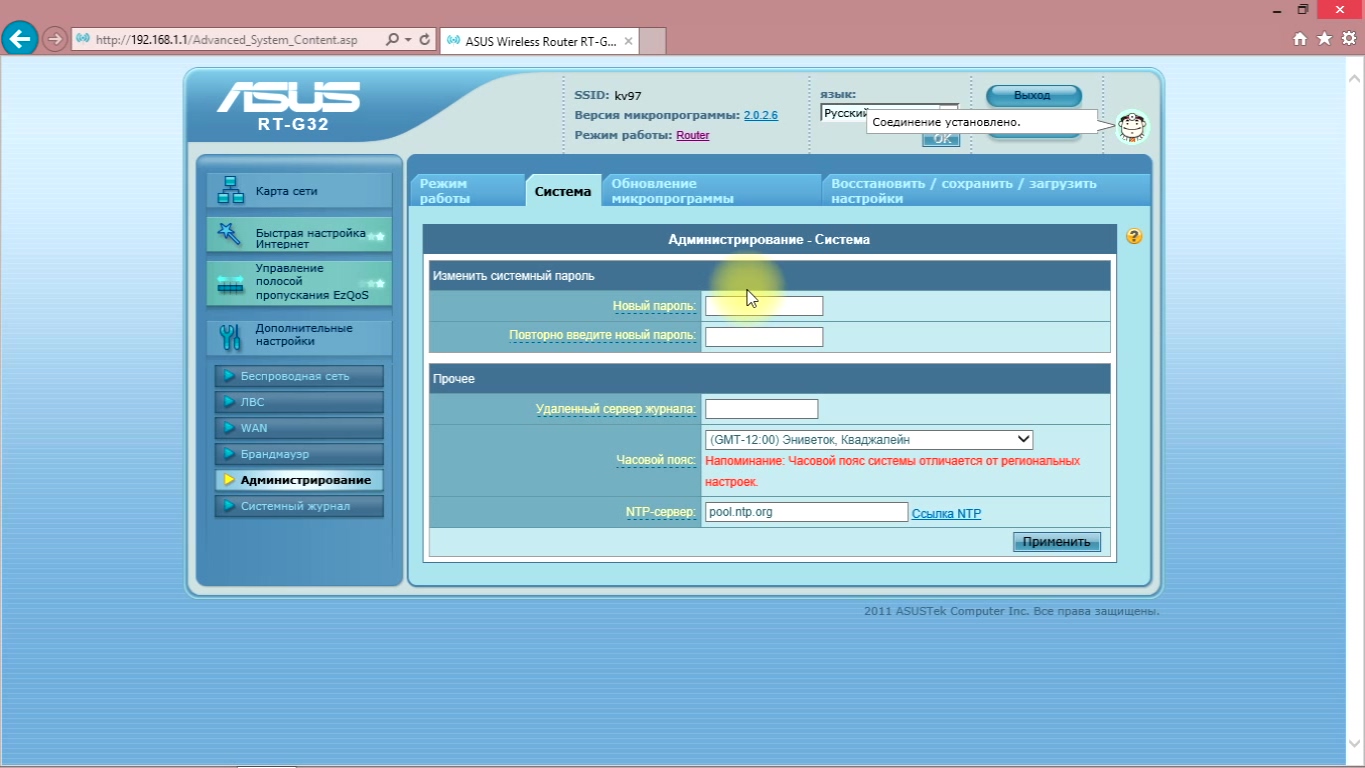Open the Ссылка NTP link
Screen dimensions: 1365x768
(x=946, y=514)
